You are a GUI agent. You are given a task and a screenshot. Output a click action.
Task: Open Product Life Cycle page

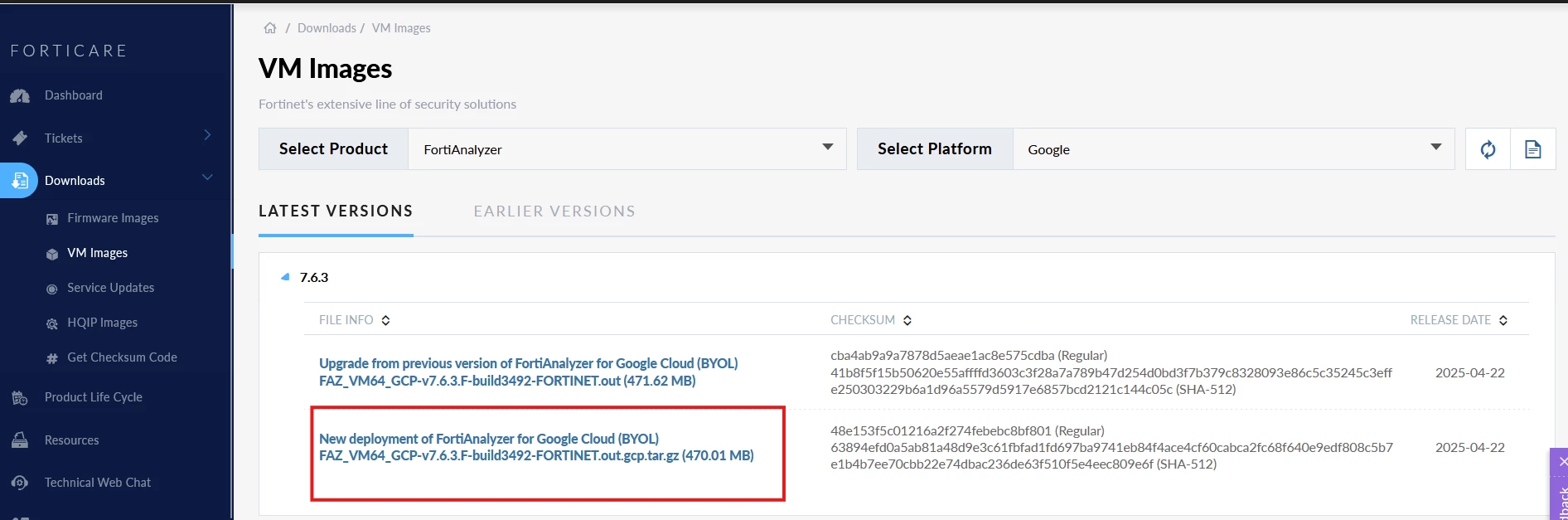pos(94,397)
